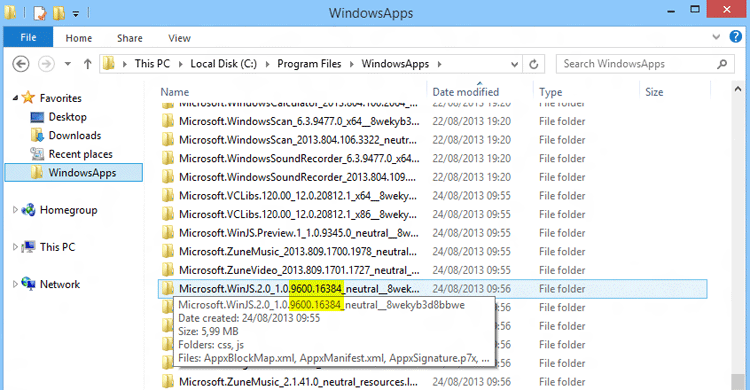
Task: Select Microsoft.WindowsScan_6.3.9477.0_x64 folder
Action: coord(432,122)
